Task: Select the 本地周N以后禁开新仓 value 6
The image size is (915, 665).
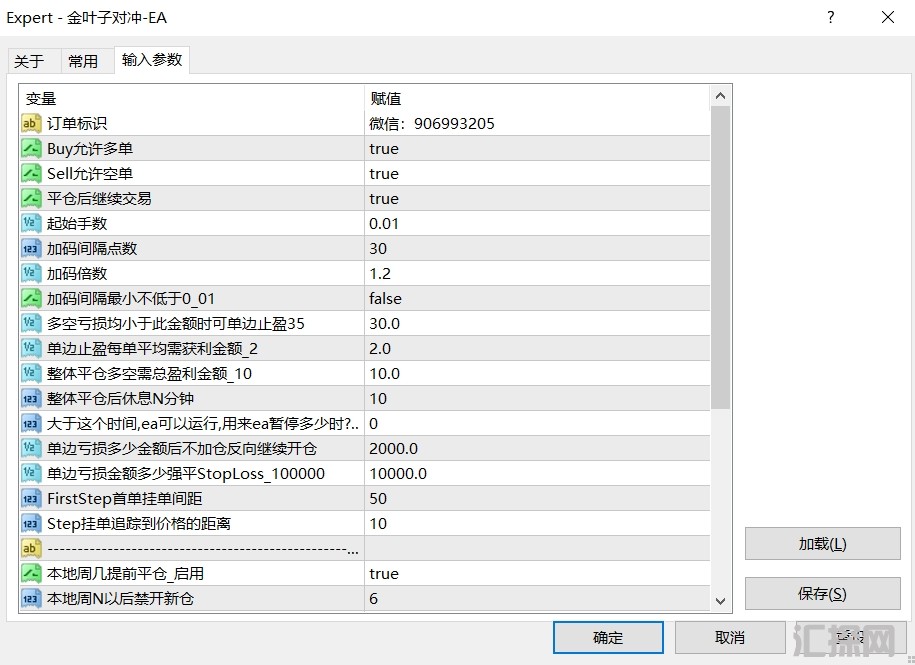Action: (537, 598)
